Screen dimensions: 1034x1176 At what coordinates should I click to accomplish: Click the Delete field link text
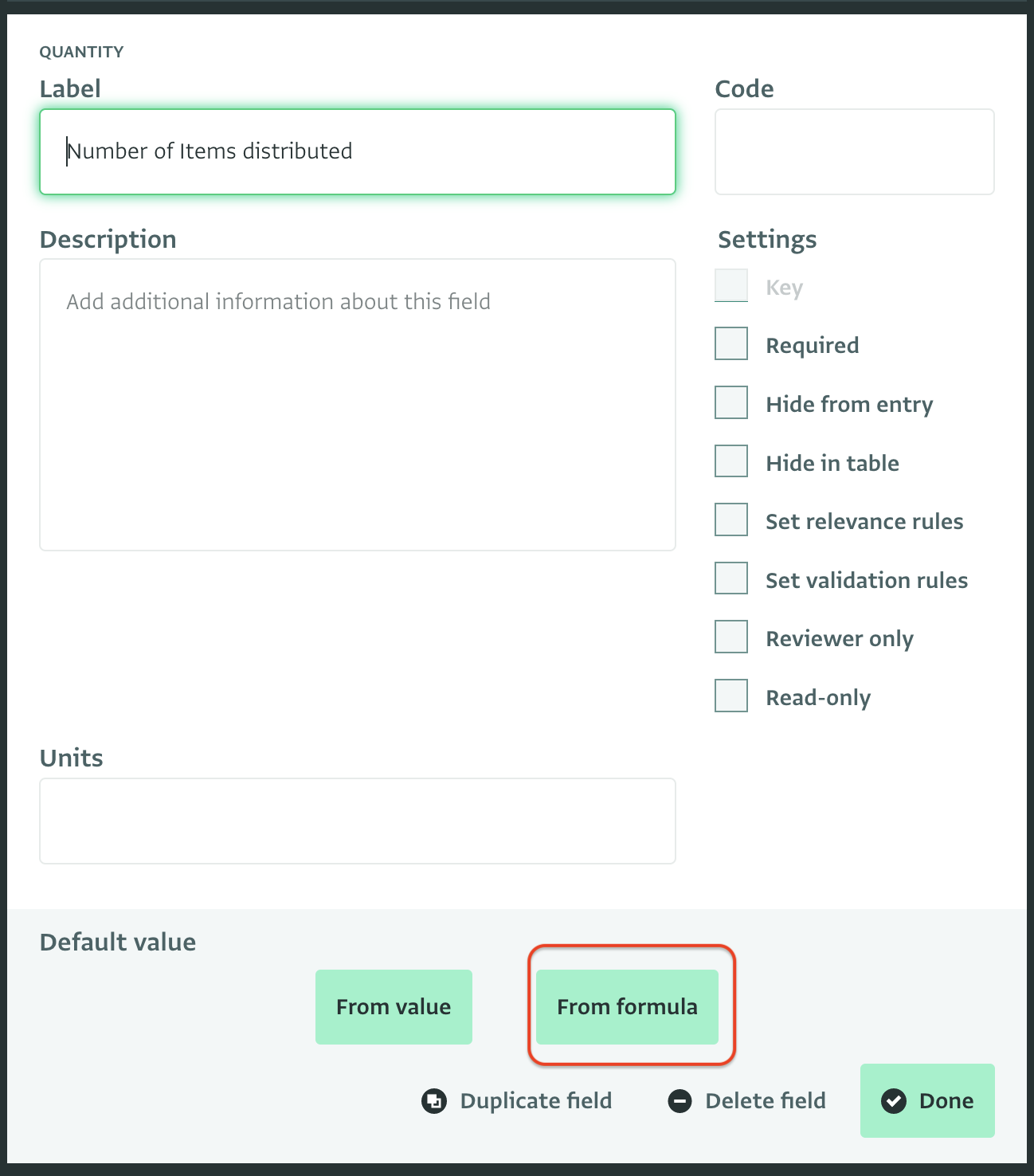(x=766, y=1101)
